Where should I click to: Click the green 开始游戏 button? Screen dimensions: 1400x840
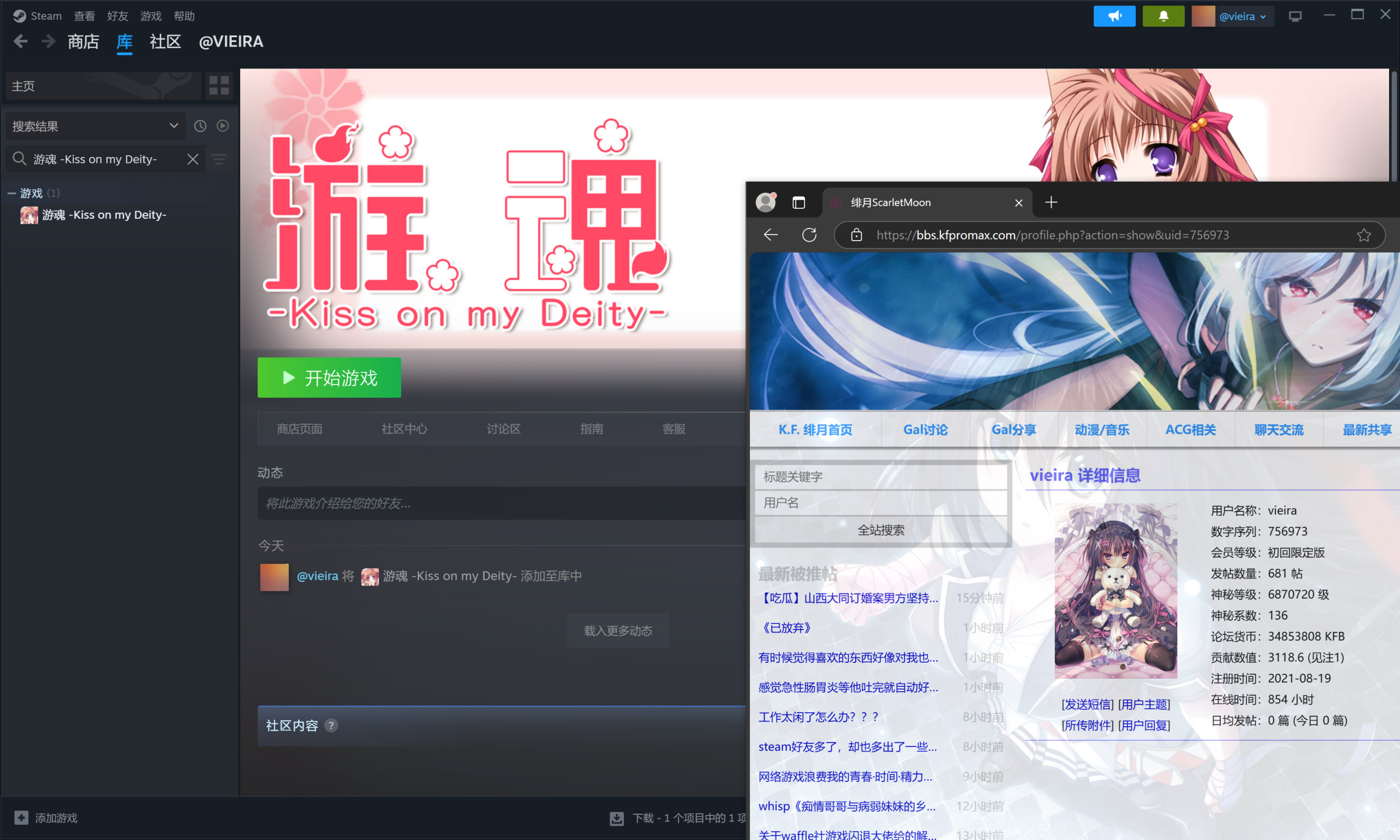(329, 377)
